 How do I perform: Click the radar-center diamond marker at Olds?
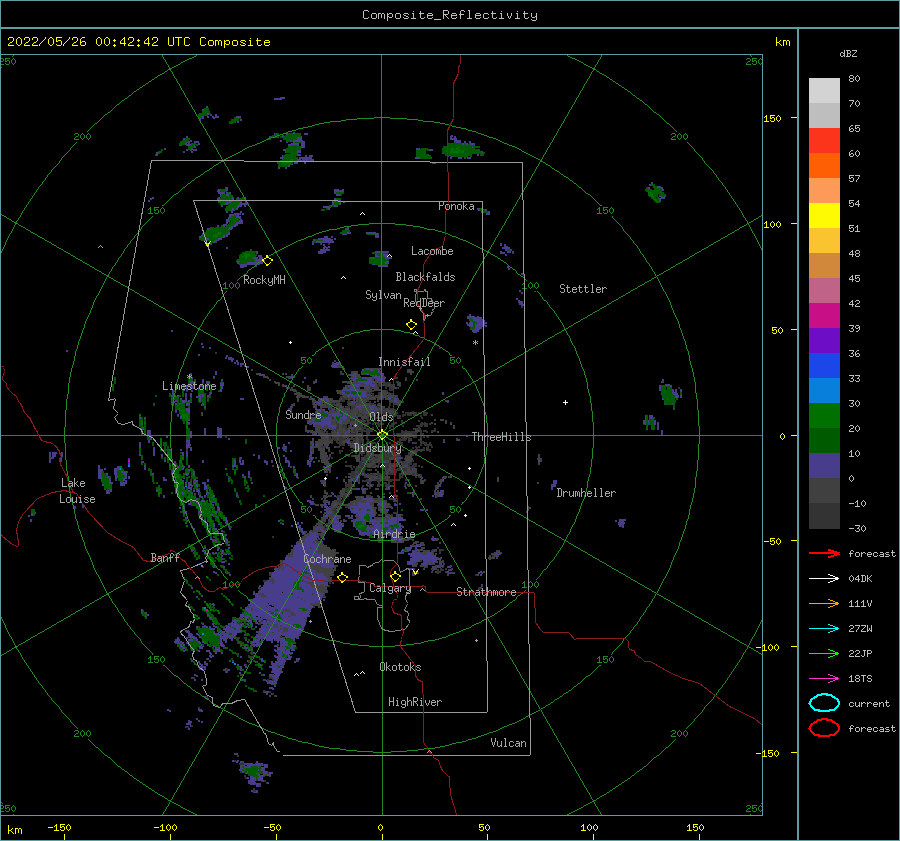tap(382, 435)
